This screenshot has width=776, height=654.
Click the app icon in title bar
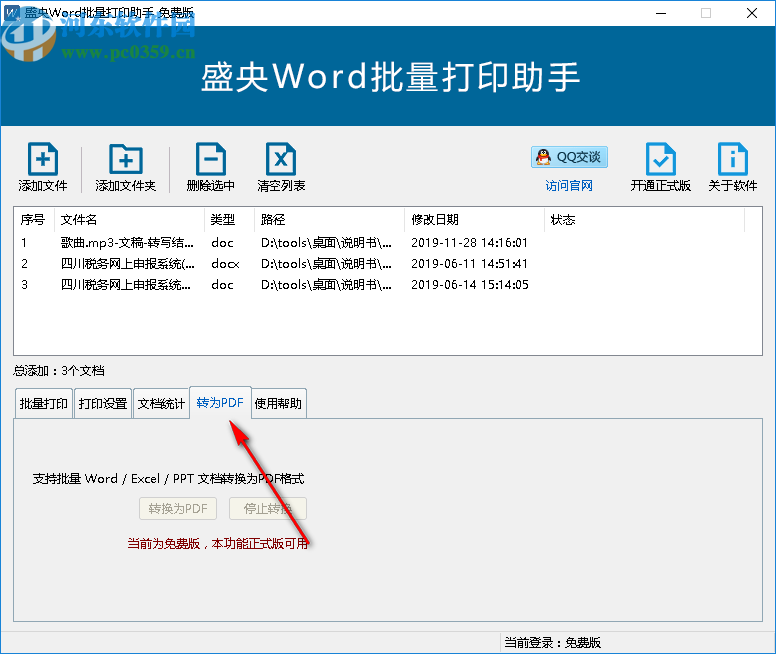12,12
